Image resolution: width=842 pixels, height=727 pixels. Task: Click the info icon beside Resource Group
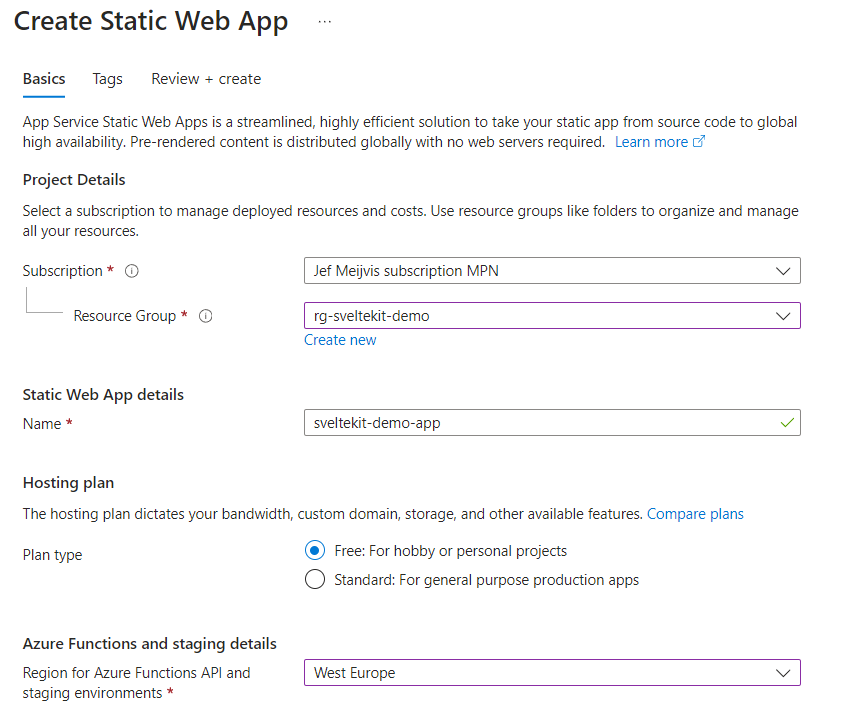click(206, 316)
